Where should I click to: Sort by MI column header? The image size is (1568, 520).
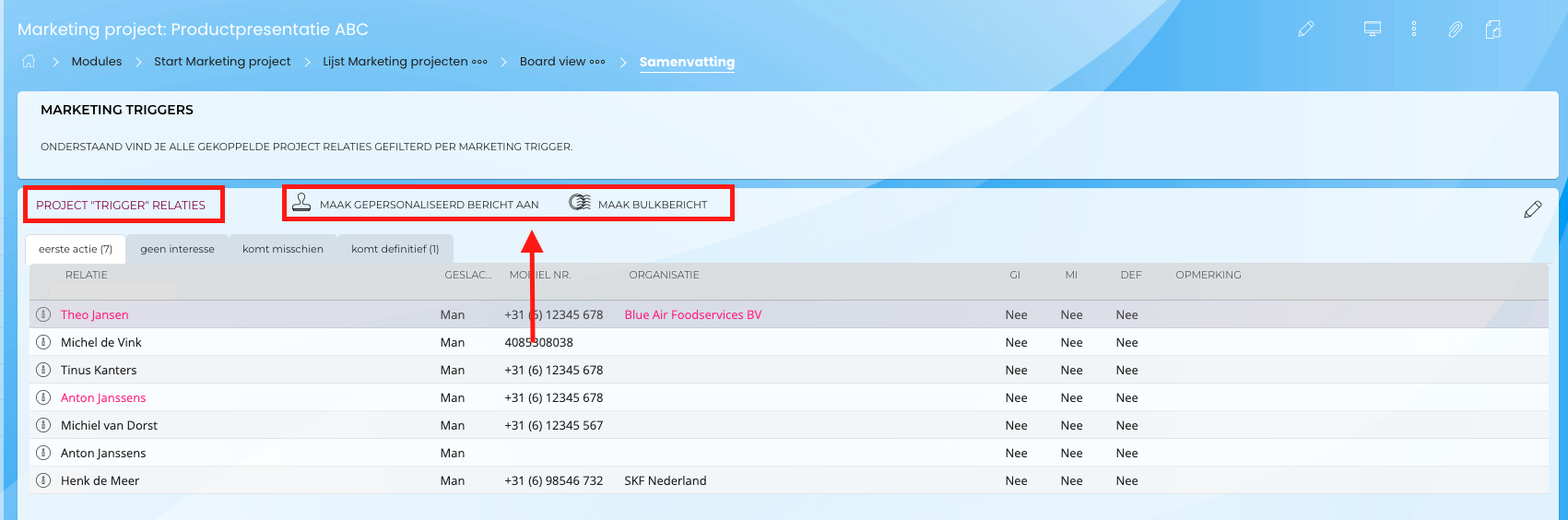tap(1071, 275)
